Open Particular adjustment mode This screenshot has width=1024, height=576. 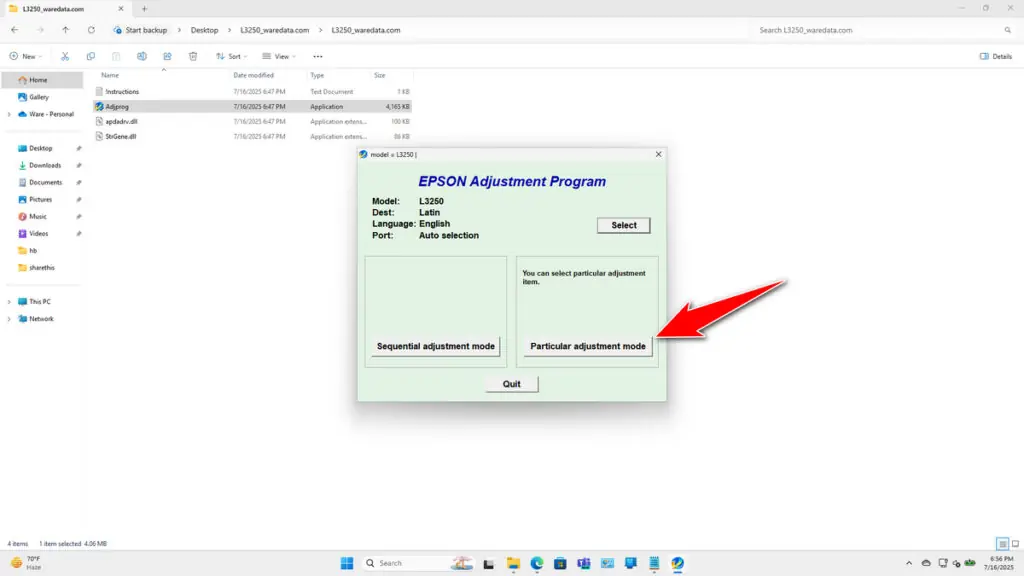click(x=587, y=346)
